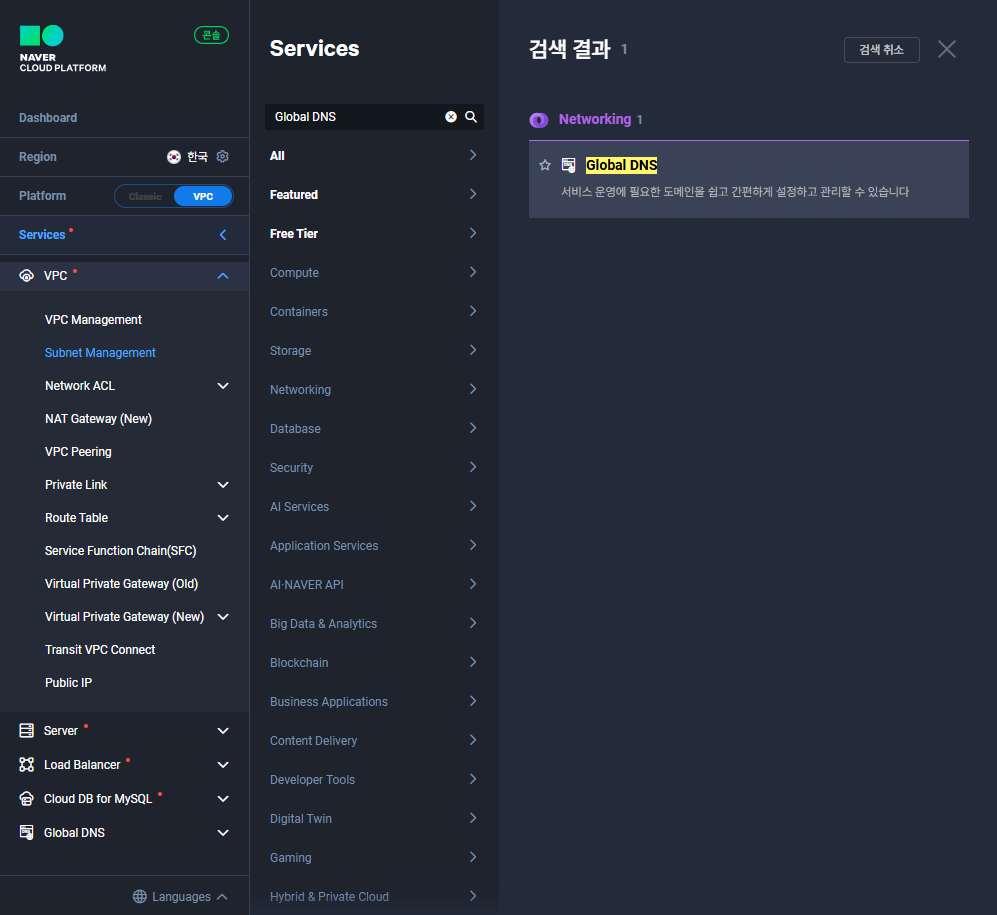Viewport: 997px width, 915px height.
Task: Collapse the VPC menu section
Action: pyautogui.click(x=223, y=276)
